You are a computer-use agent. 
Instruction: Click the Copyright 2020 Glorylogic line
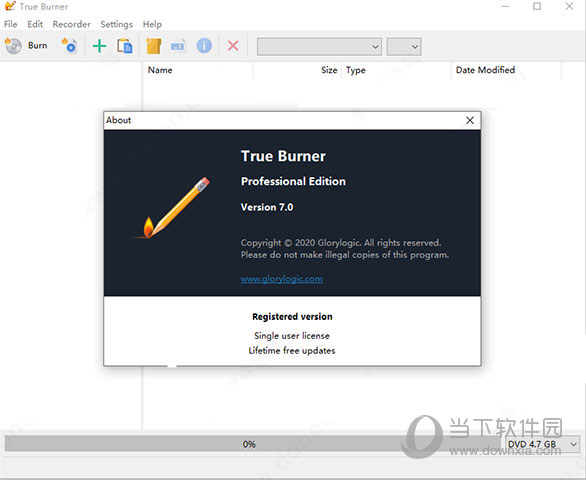pyautogui.click(x=341, y=243)
